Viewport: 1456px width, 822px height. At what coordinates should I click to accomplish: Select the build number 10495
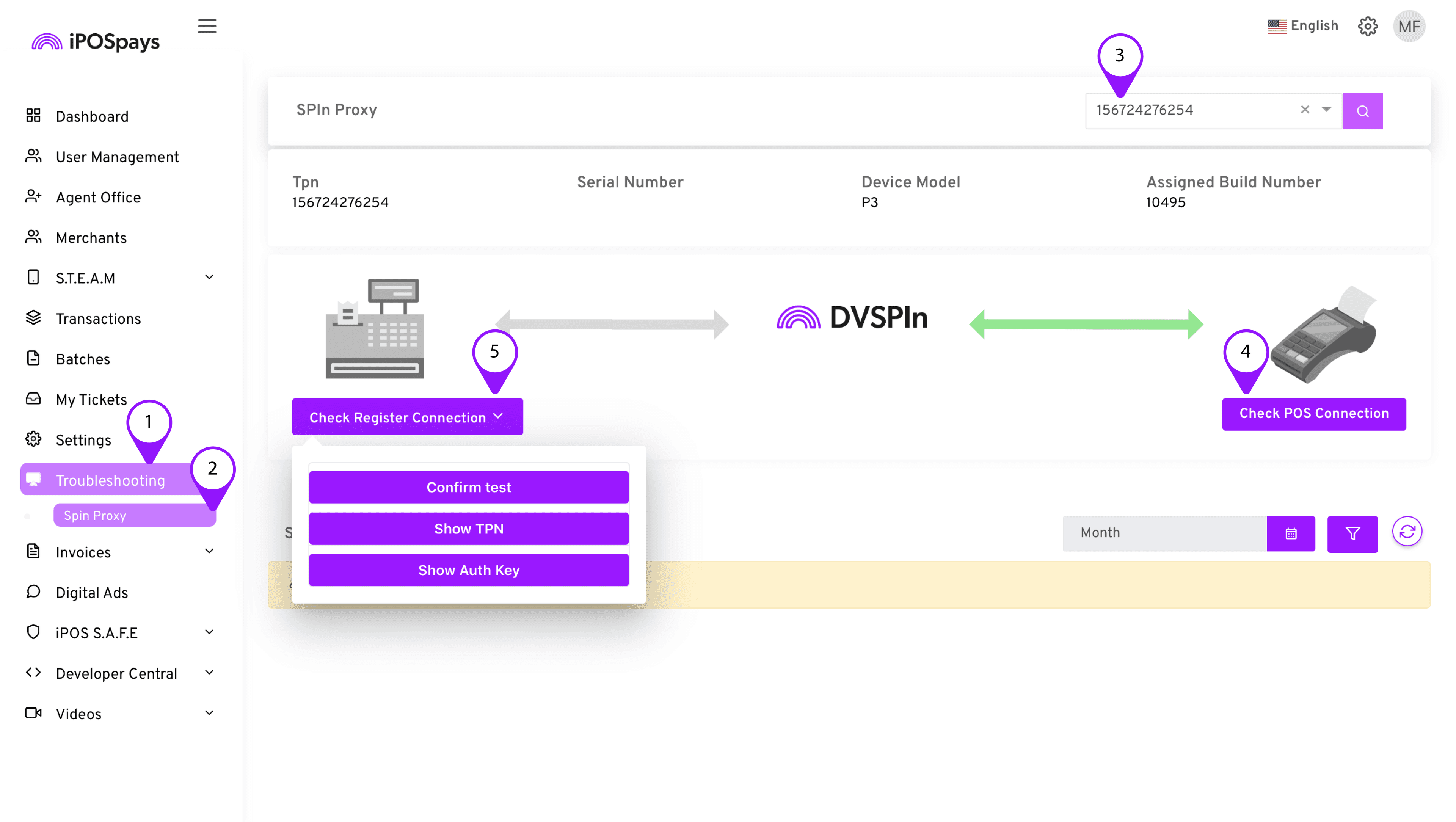1166,202
